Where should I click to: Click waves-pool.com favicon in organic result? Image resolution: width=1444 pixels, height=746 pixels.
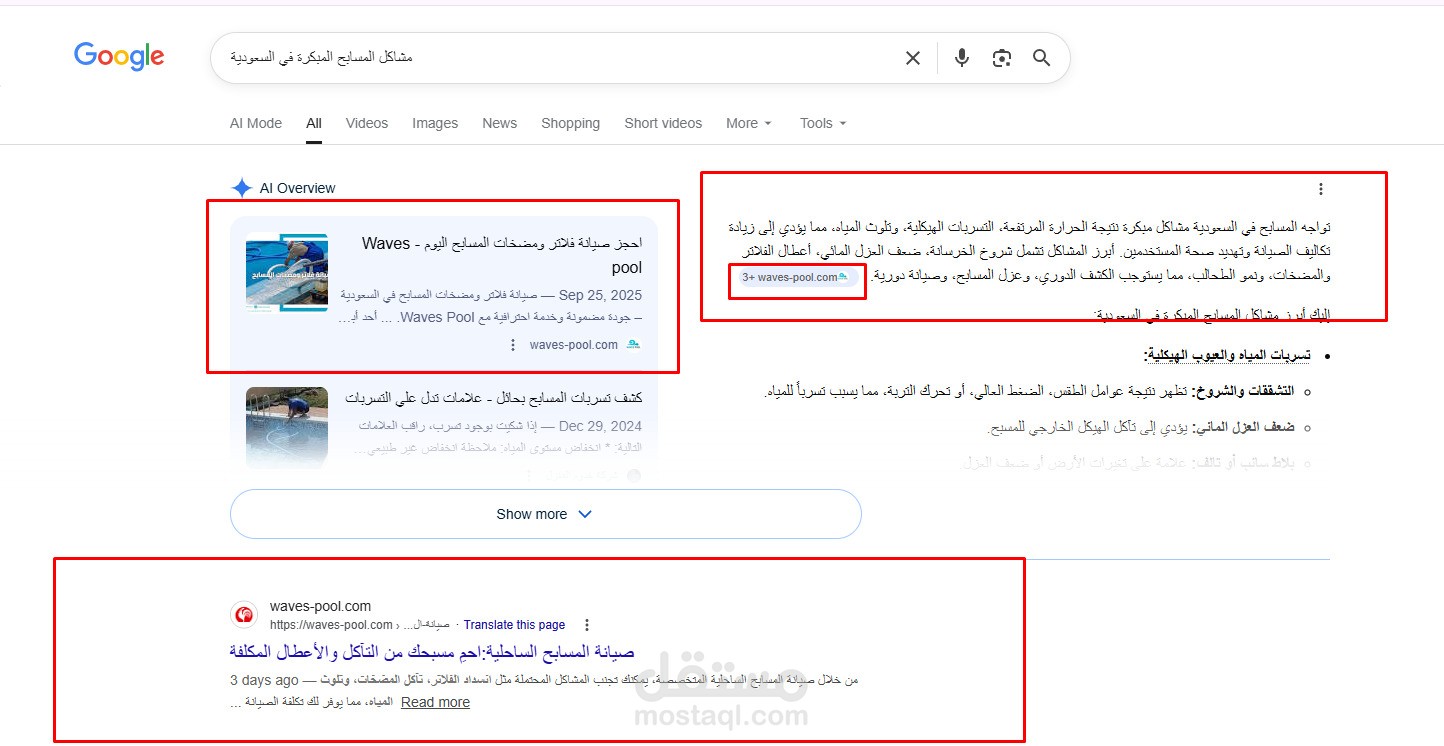[244, 615]
